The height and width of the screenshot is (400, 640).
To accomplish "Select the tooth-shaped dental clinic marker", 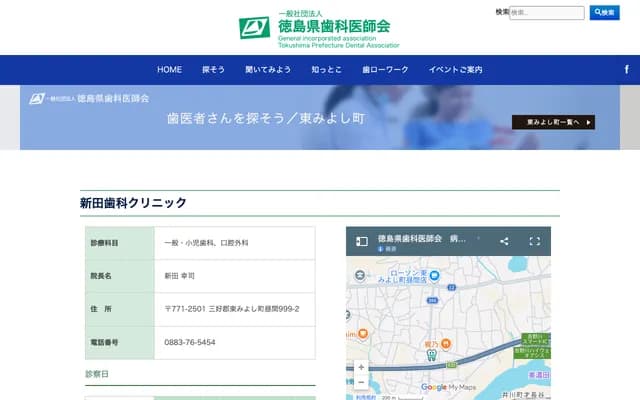I will point(431,355).
